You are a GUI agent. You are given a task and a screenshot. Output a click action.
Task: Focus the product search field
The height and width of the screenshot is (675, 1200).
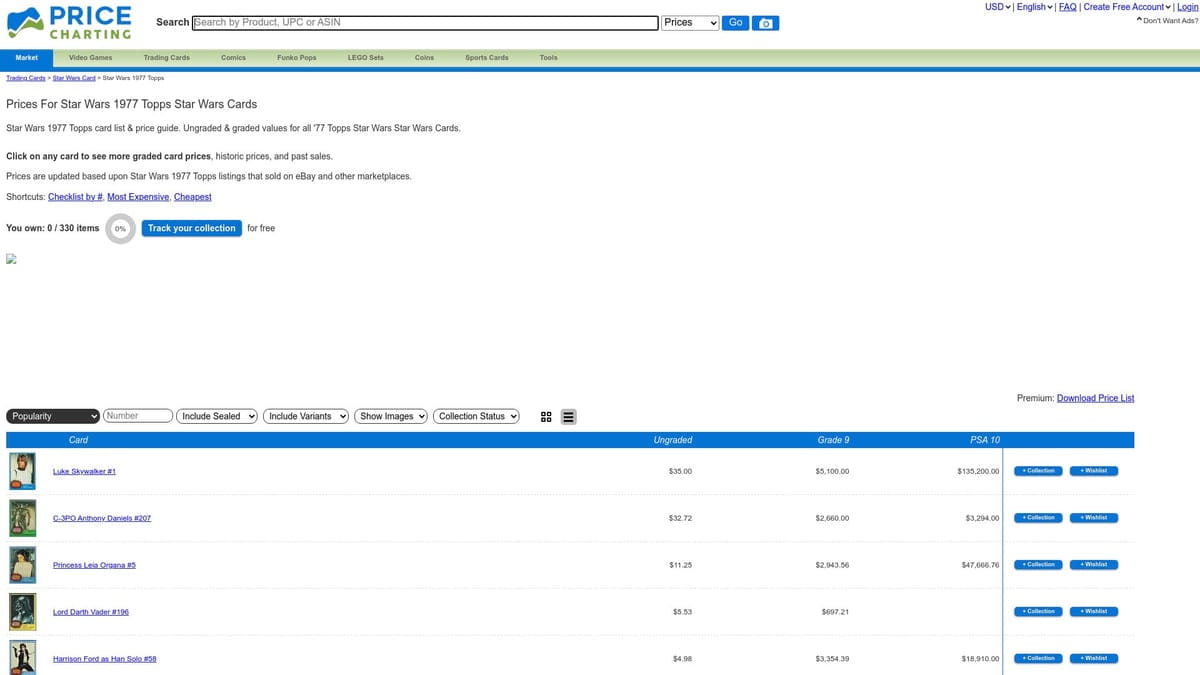click(425, 23)
